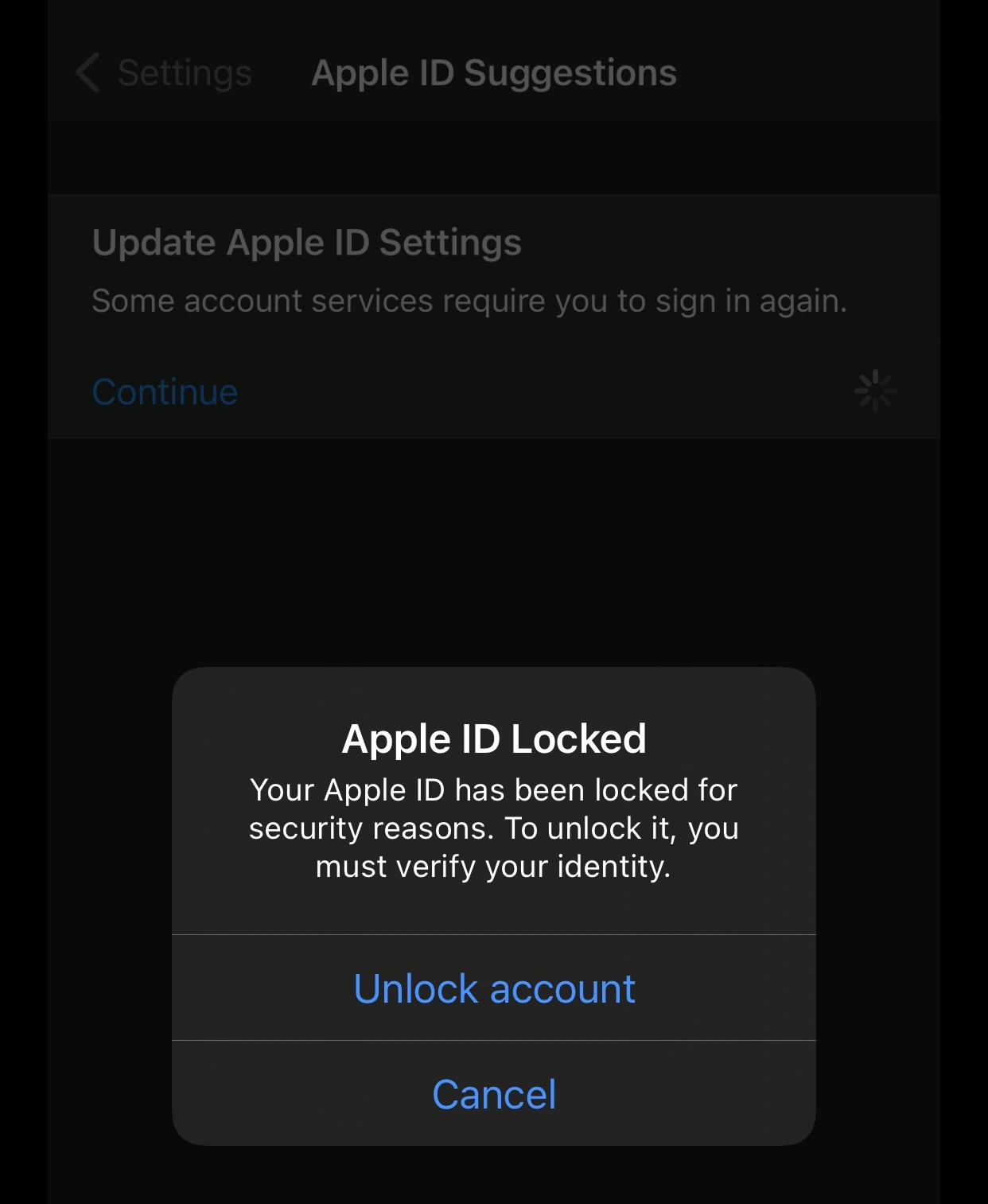988x1204 pixels.
Task: Tap Unlock account in the alert
Action: click(x=494, y=988)
